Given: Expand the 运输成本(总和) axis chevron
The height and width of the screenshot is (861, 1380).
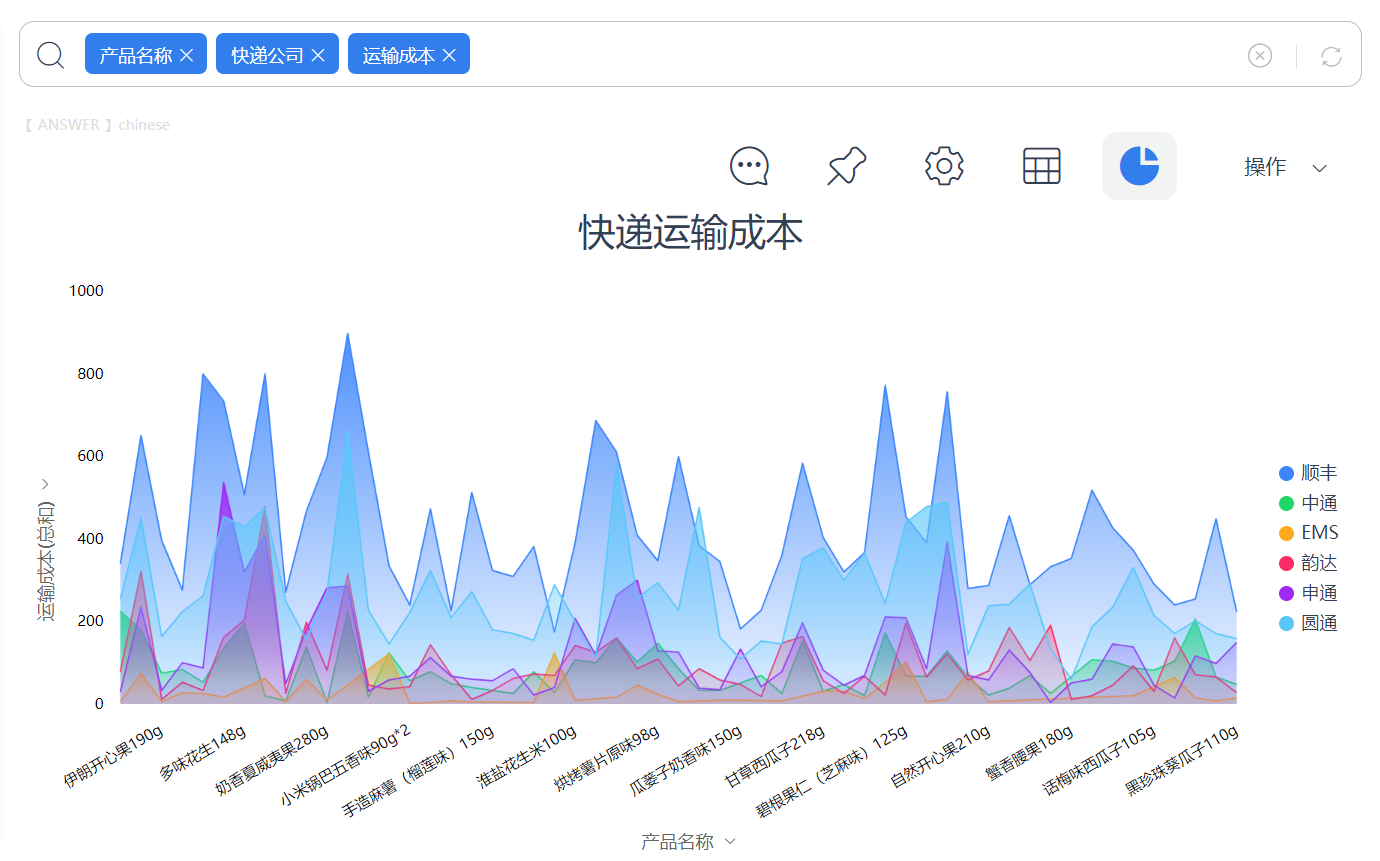Looking at the screenshot, I should [x=45, y=483].
